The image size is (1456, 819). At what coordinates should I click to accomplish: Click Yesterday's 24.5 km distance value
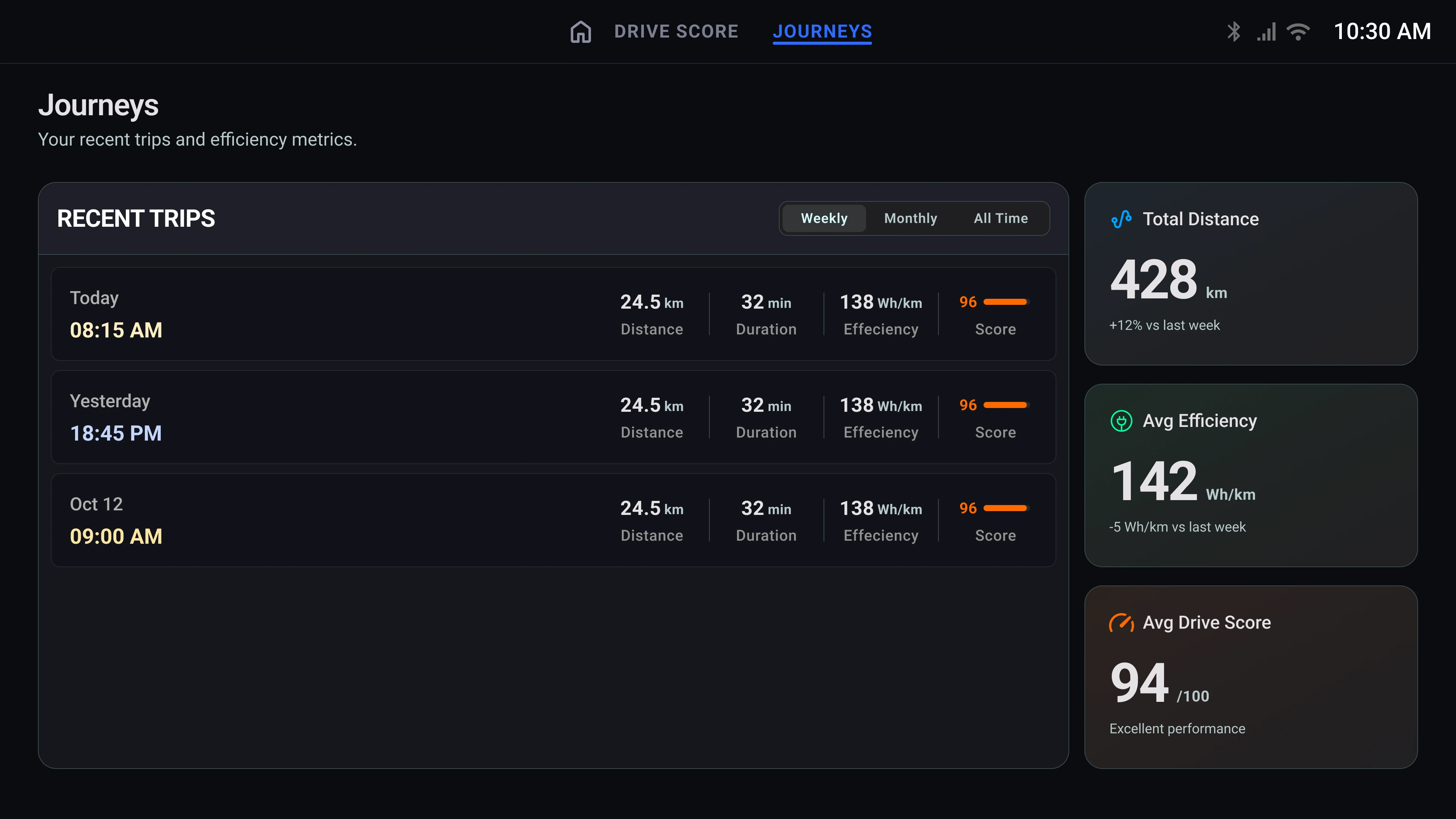(x=652, y=405)
